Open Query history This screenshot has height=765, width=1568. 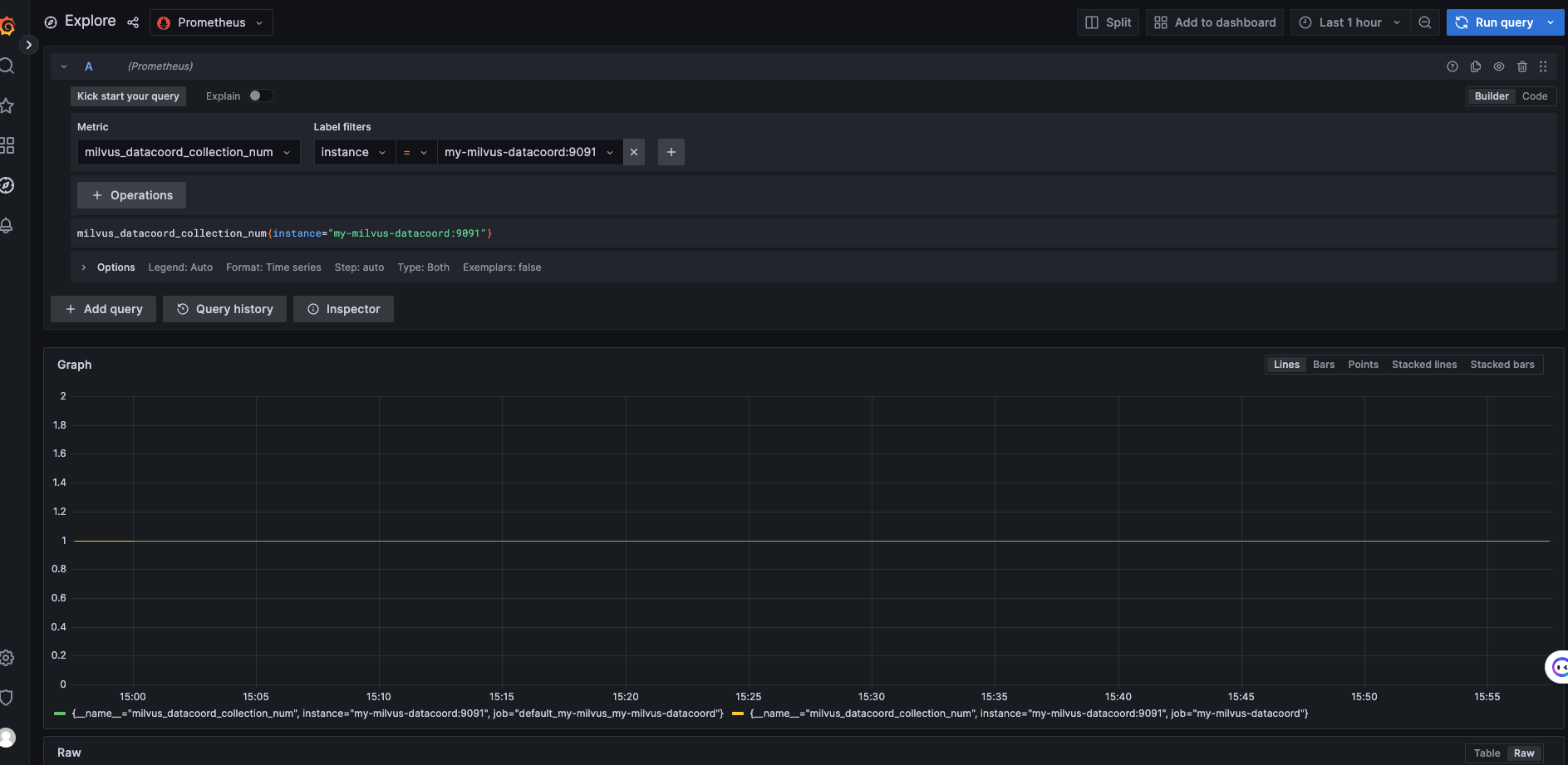coord(224,308)
